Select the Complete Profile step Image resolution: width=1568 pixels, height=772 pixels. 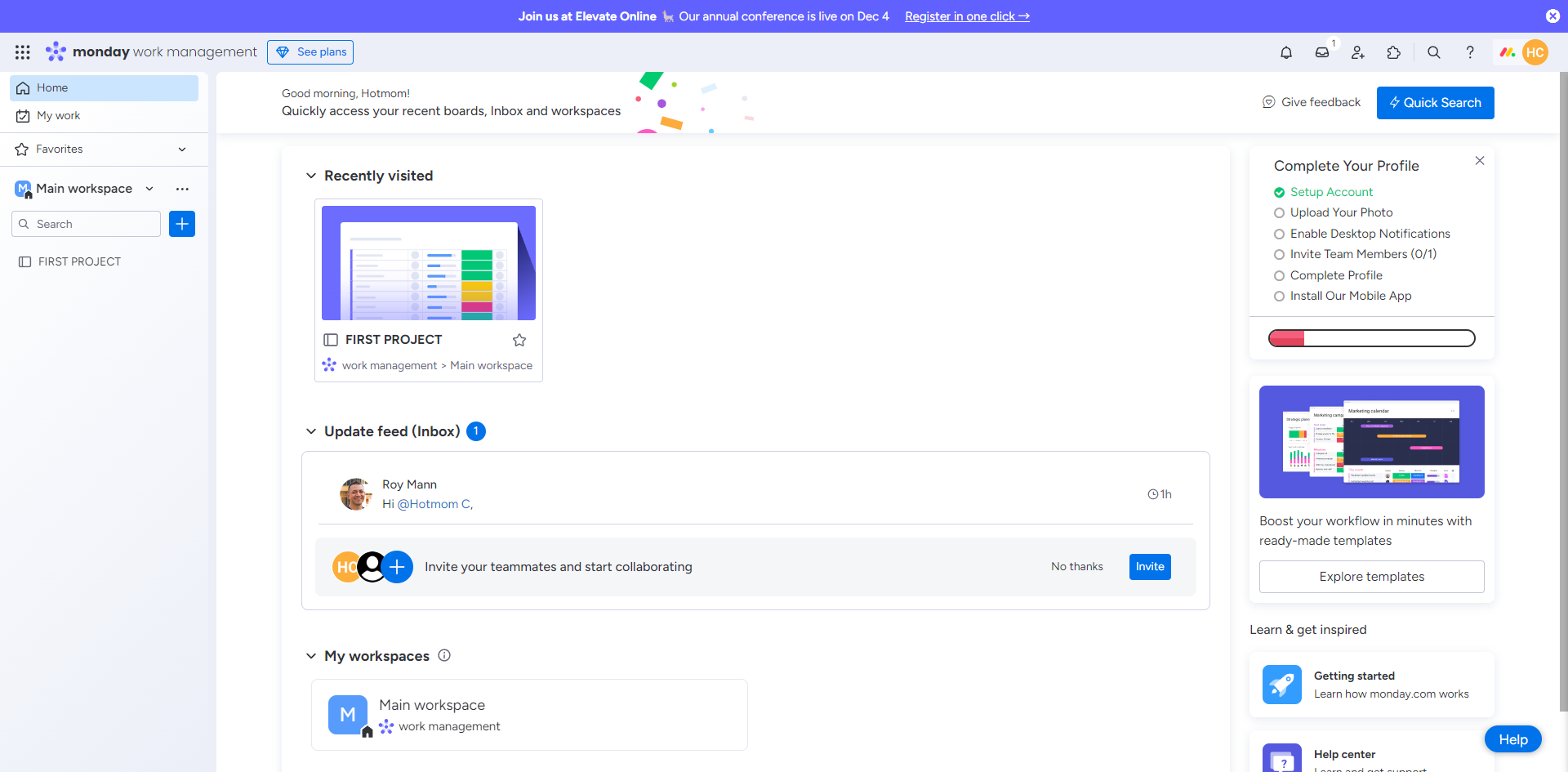(x=1328, y=275)
